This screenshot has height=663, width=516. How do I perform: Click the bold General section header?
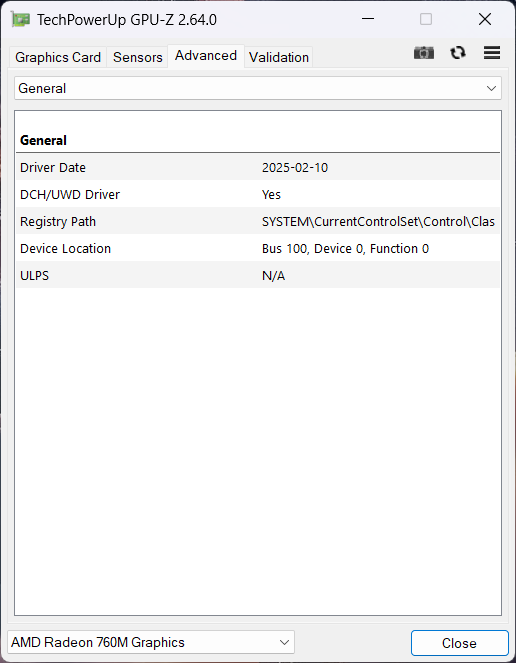click(43, 140)
